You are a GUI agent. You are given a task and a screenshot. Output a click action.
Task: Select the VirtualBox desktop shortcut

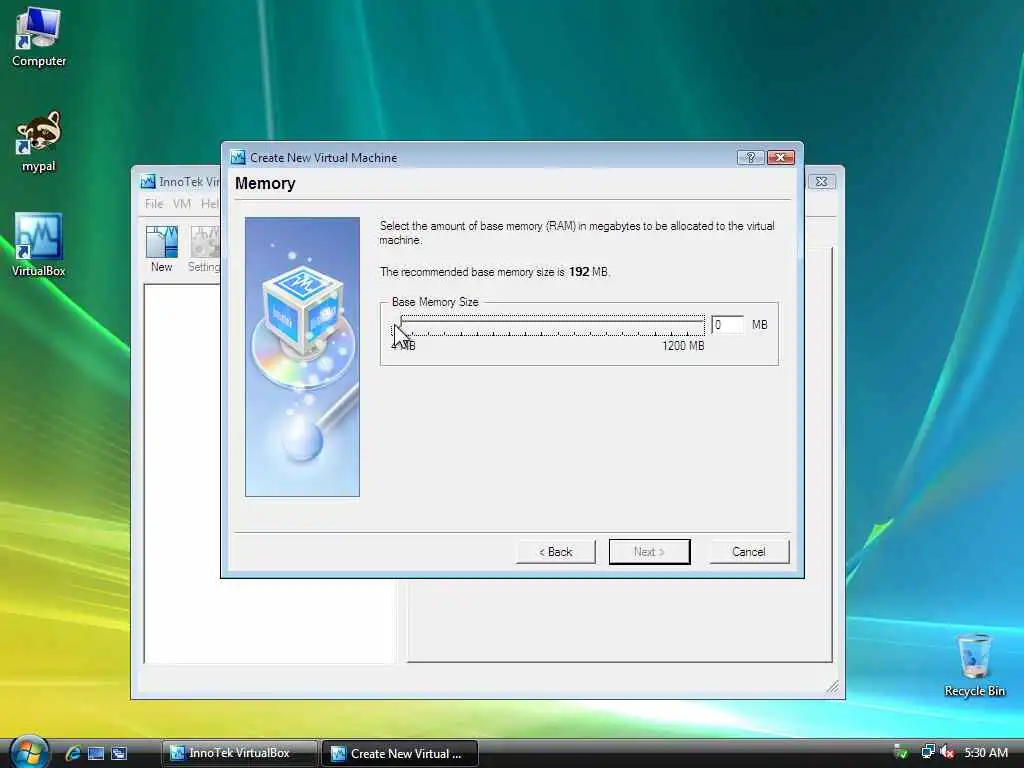[x=38, y=245]
